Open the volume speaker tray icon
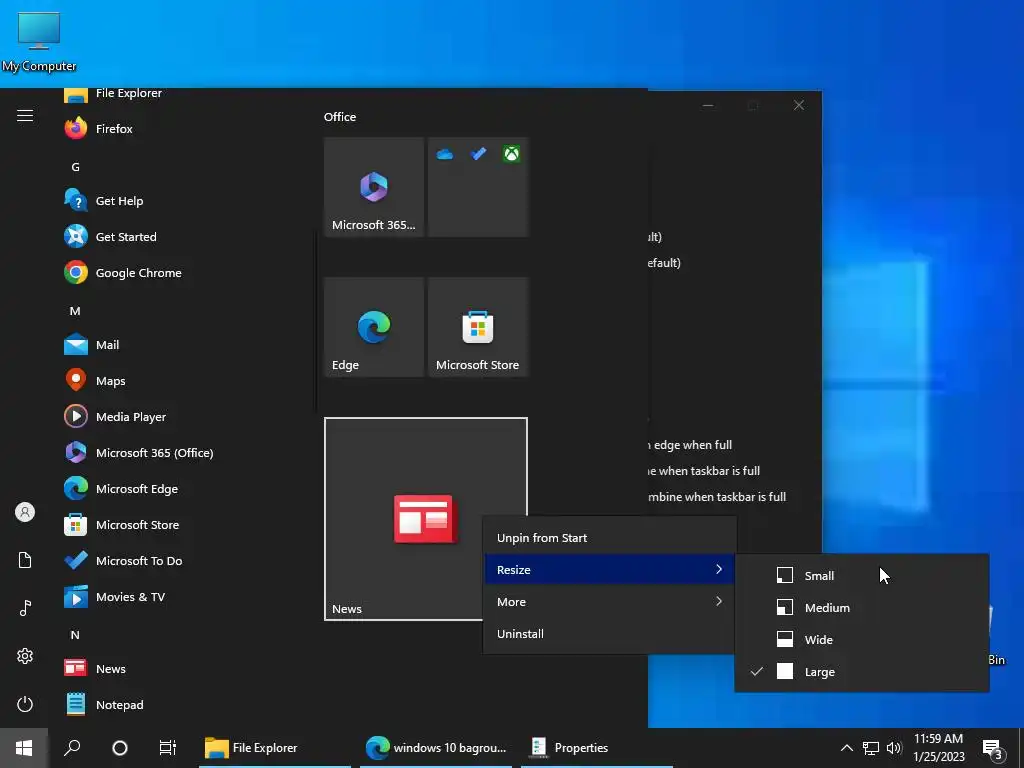The height and width of the screenshot is (768, 1024). coord(894,748)
